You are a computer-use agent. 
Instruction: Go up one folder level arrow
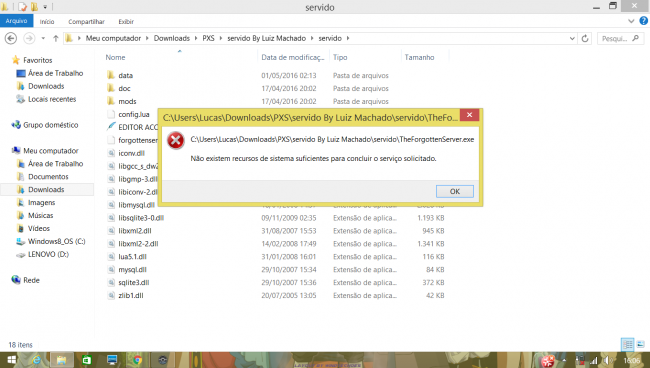pos(56,38)
